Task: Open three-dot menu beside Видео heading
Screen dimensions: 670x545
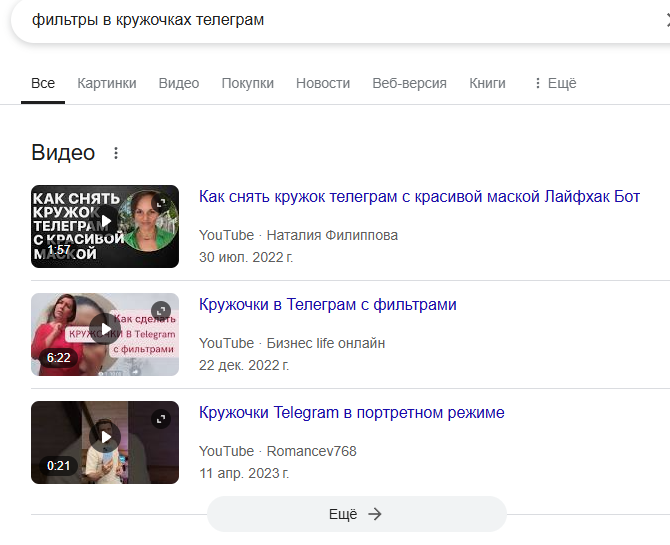Action: pyautogui.click(x=116, y=153)
